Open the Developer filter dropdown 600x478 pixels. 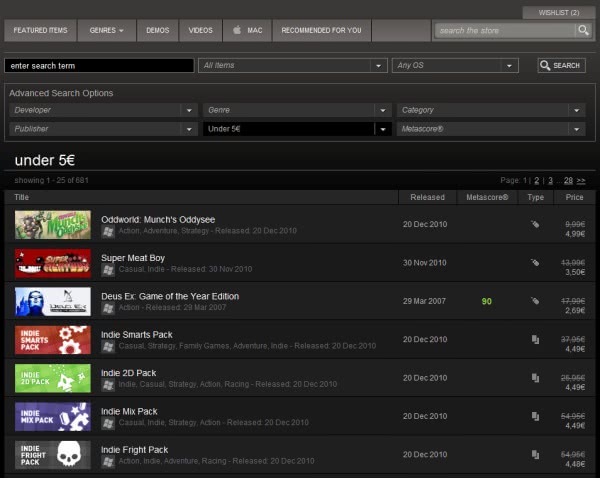pos(103,110)
